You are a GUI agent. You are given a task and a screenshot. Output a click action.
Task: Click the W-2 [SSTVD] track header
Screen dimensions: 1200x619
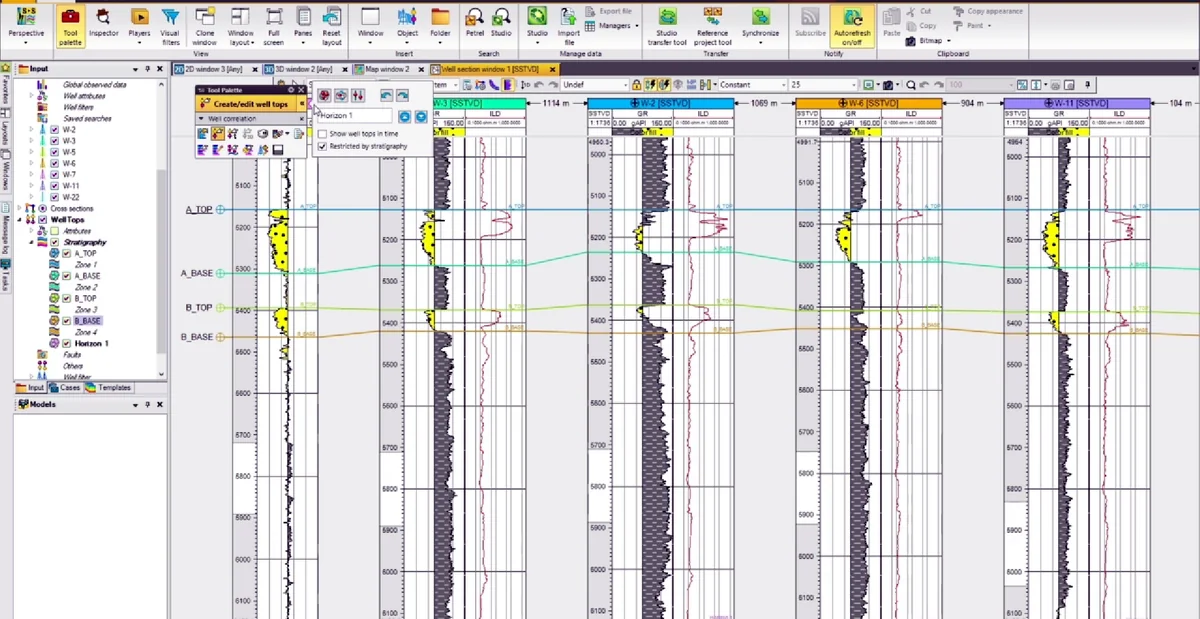[661, 103]
